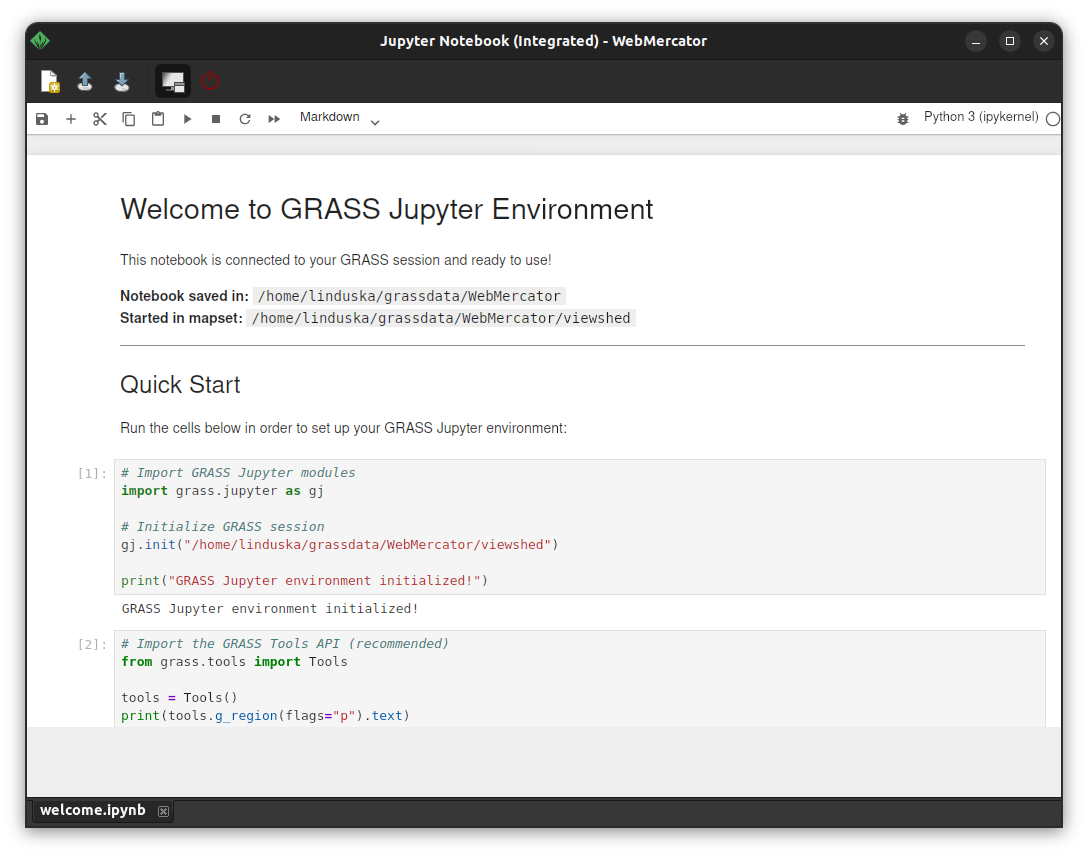The height and width of the screenshot is (856, 1088).
Task: Click the notebook saved path /home/linduska/grassdata/WebMercator
Action: [x=409, y=296]
